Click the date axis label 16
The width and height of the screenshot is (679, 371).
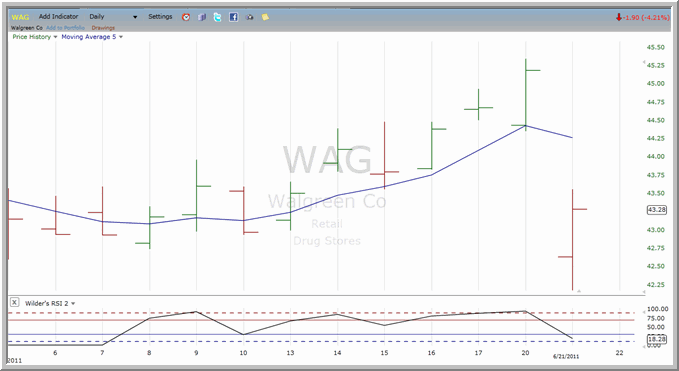[431, 353]
